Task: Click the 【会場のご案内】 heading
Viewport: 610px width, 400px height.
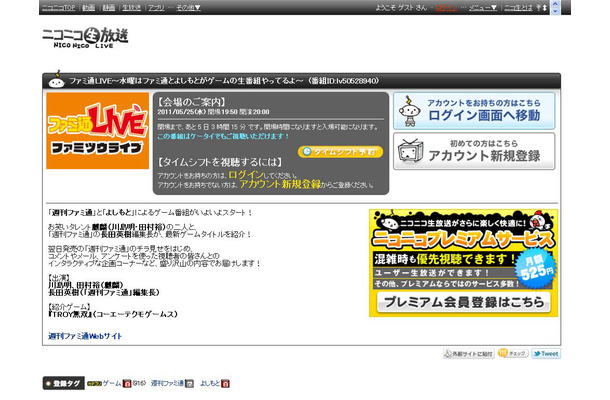Action: tap(191, 102)
